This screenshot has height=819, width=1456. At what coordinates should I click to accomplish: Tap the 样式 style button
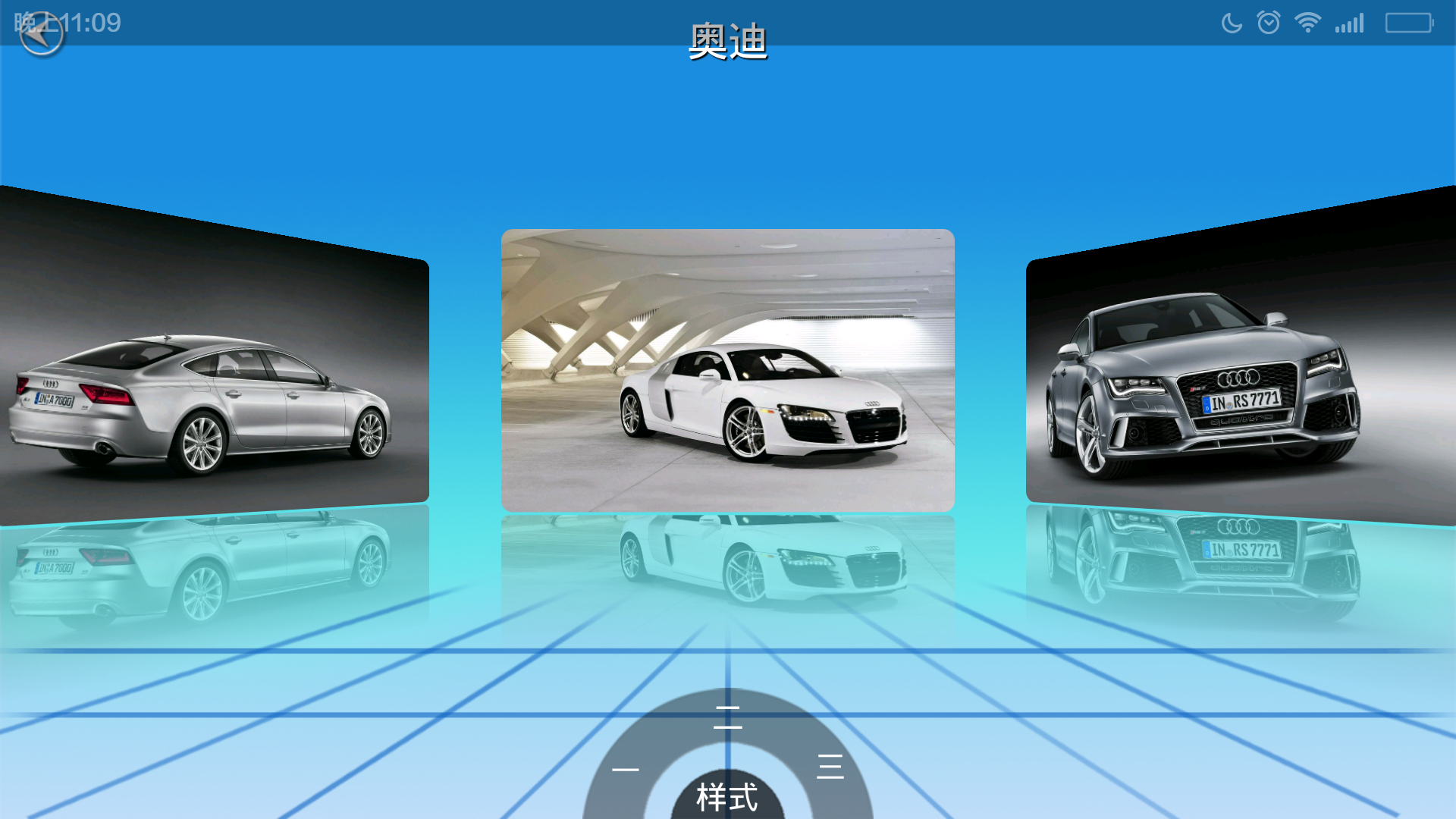[727, 797]
